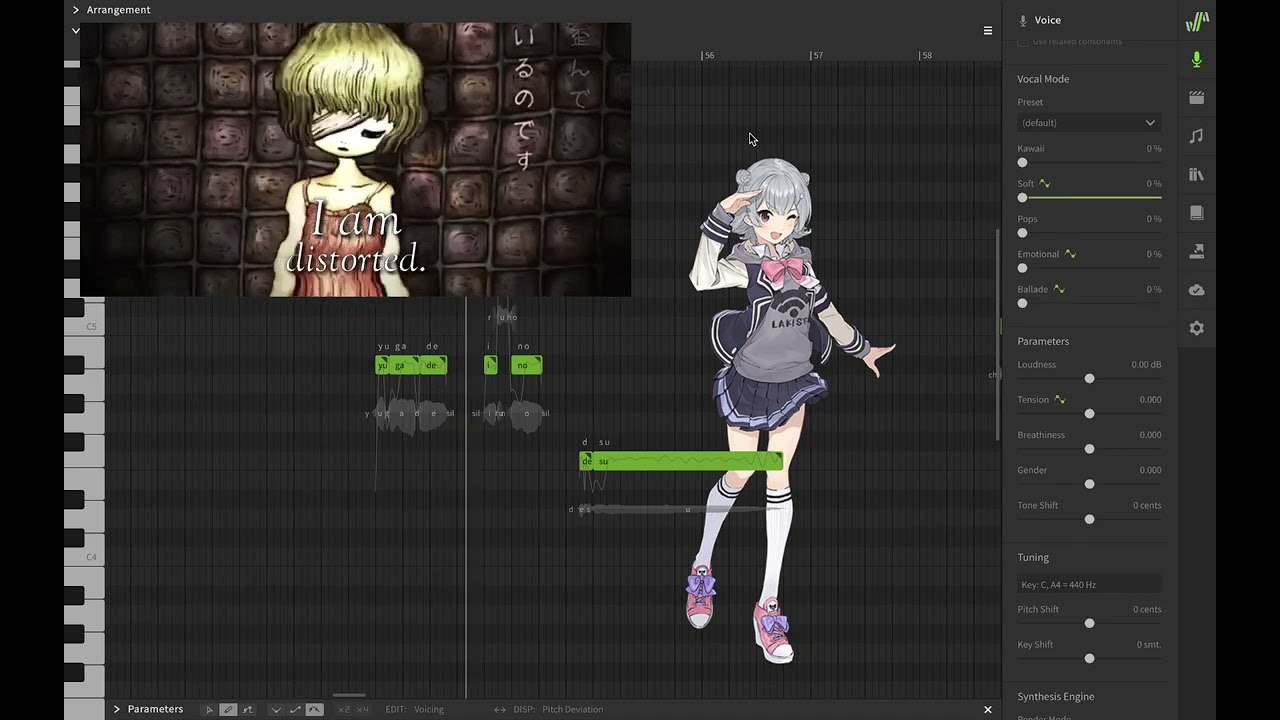This screenshot has height=720, width=1280.
Task: Click automation curve icon next to Emotional
Action: [x=1070, y=254]
